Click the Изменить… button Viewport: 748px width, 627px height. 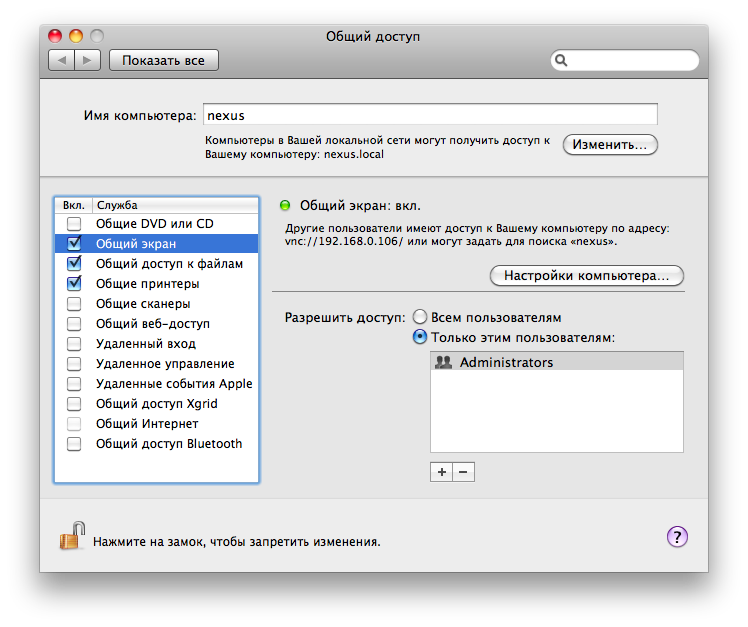[x=610, y=145]
